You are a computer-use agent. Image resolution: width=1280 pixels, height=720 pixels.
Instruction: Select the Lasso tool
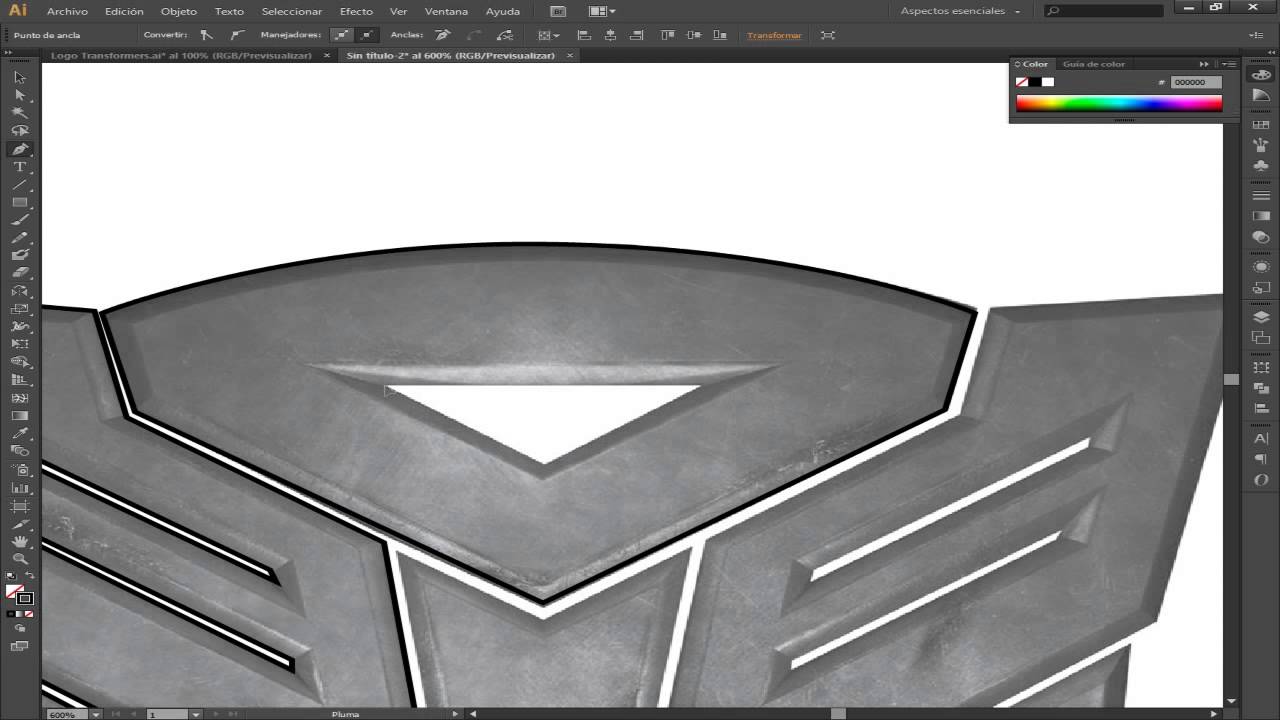(19, 131)
